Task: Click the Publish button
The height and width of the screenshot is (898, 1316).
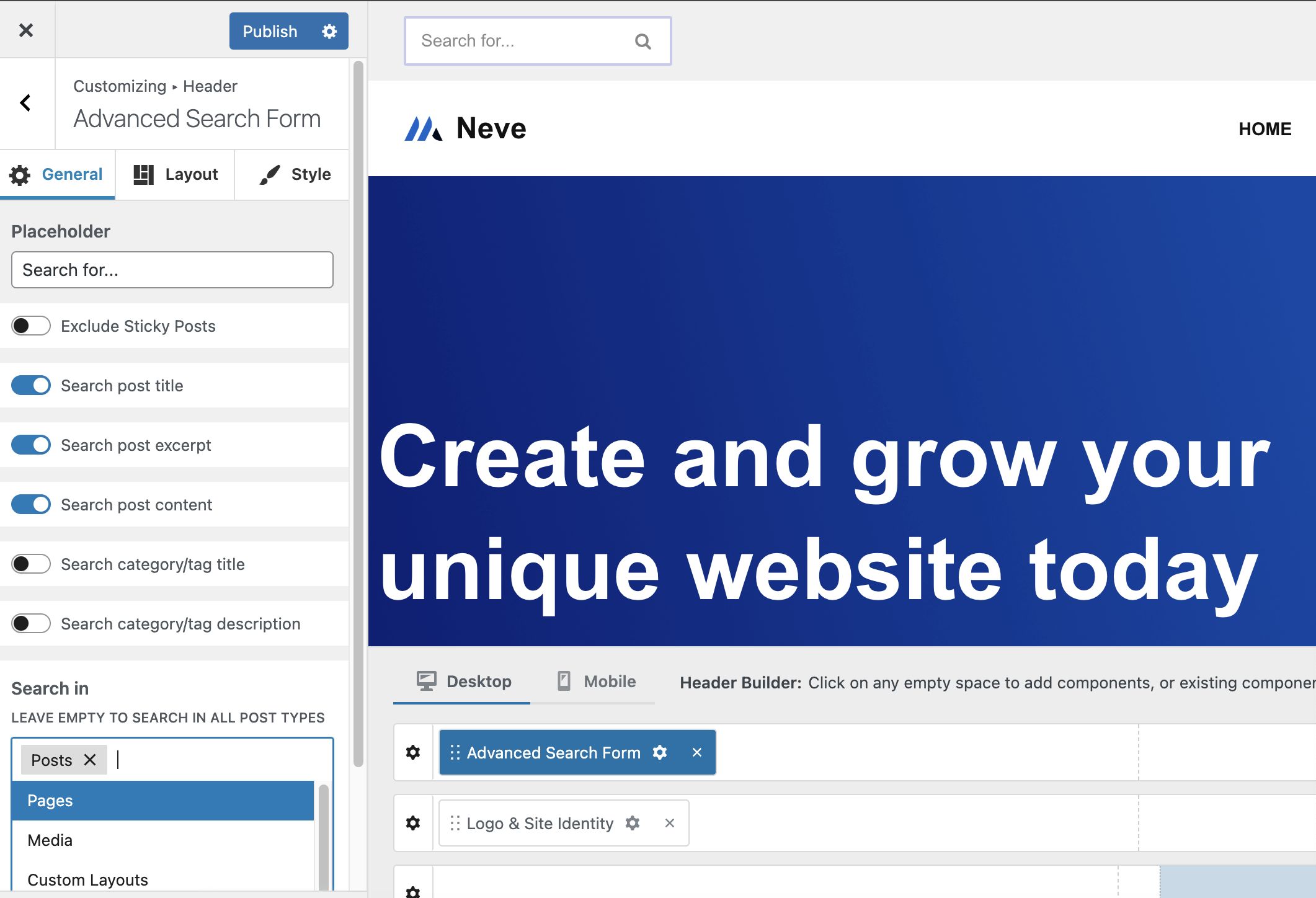Action: tap(270, 32)
